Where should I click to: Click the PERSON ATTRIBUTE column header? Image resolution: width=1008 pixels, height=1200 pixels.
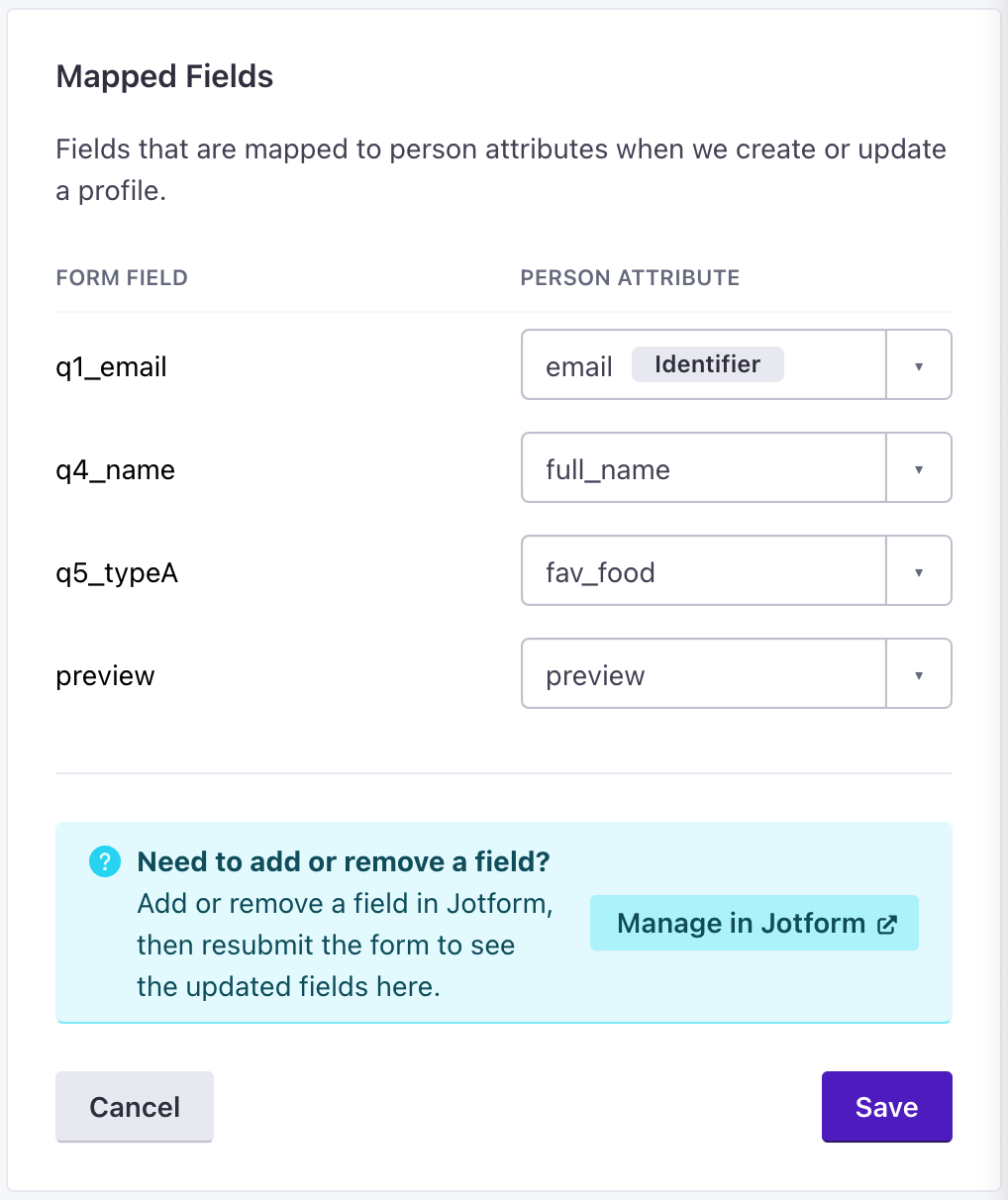pos(630,278)
